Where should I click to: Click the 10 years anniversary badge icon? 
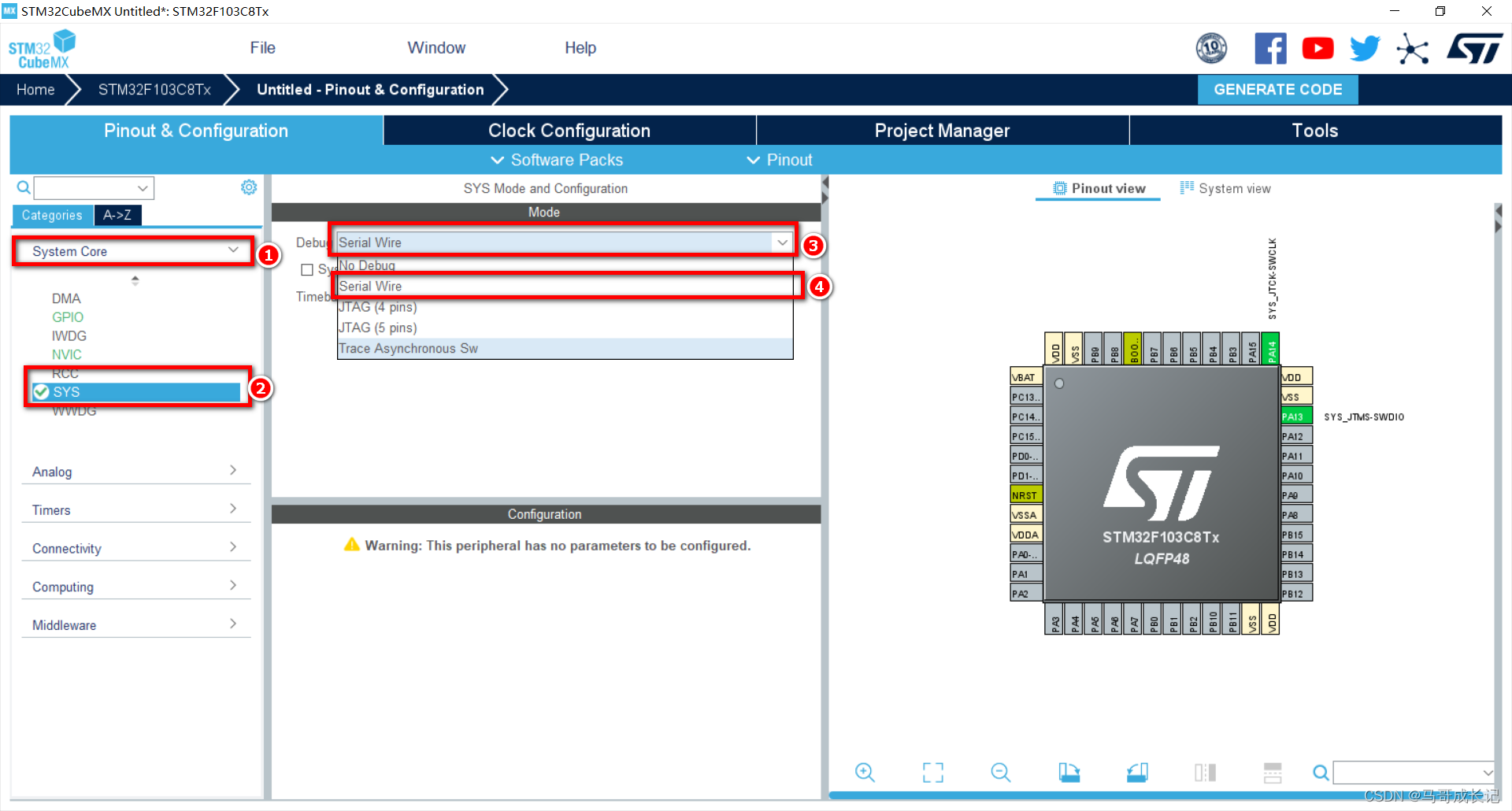point(1211,49)
